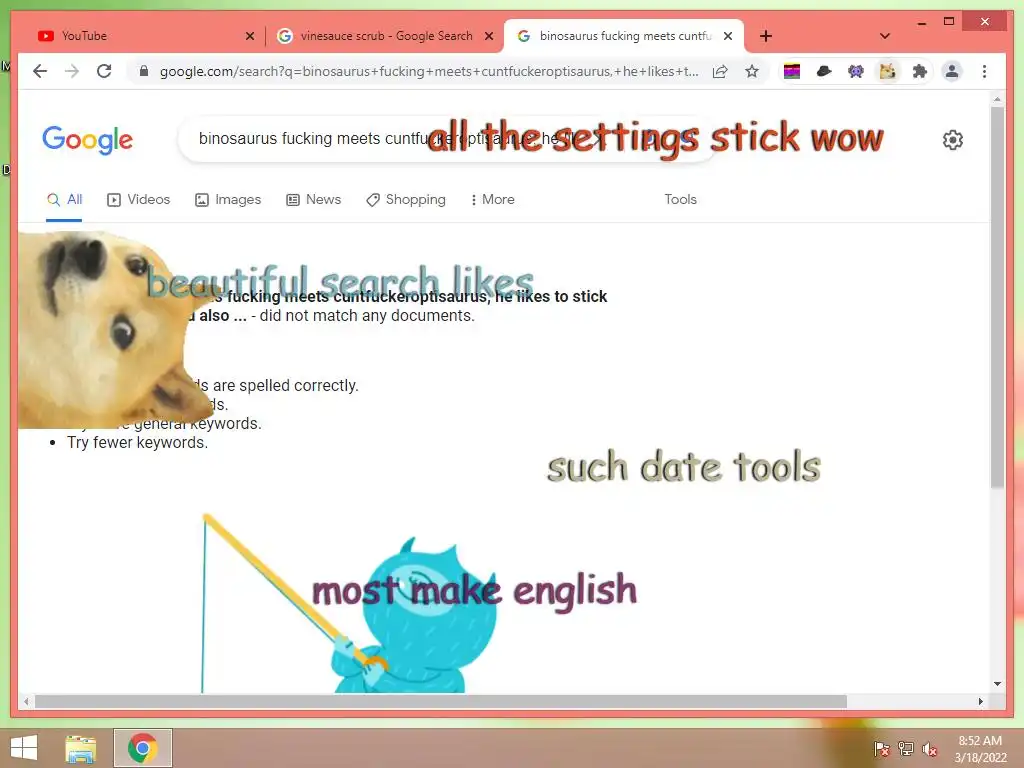The image size is (1024, 768).
Task: Click 'did not match any documents.' text
Action: point(367,316)
